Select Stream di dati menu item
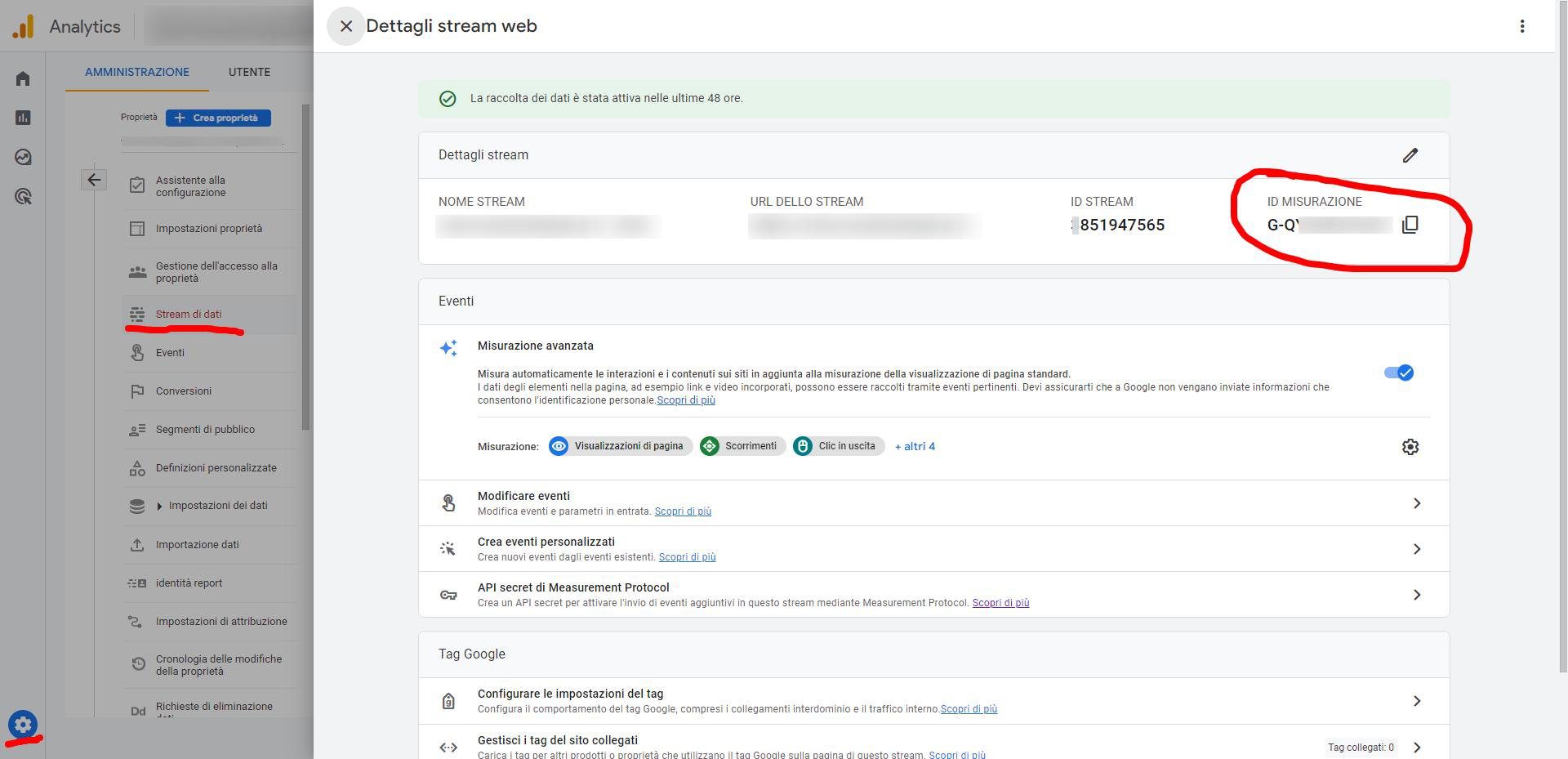1568x759 pixels. [189, 315]
